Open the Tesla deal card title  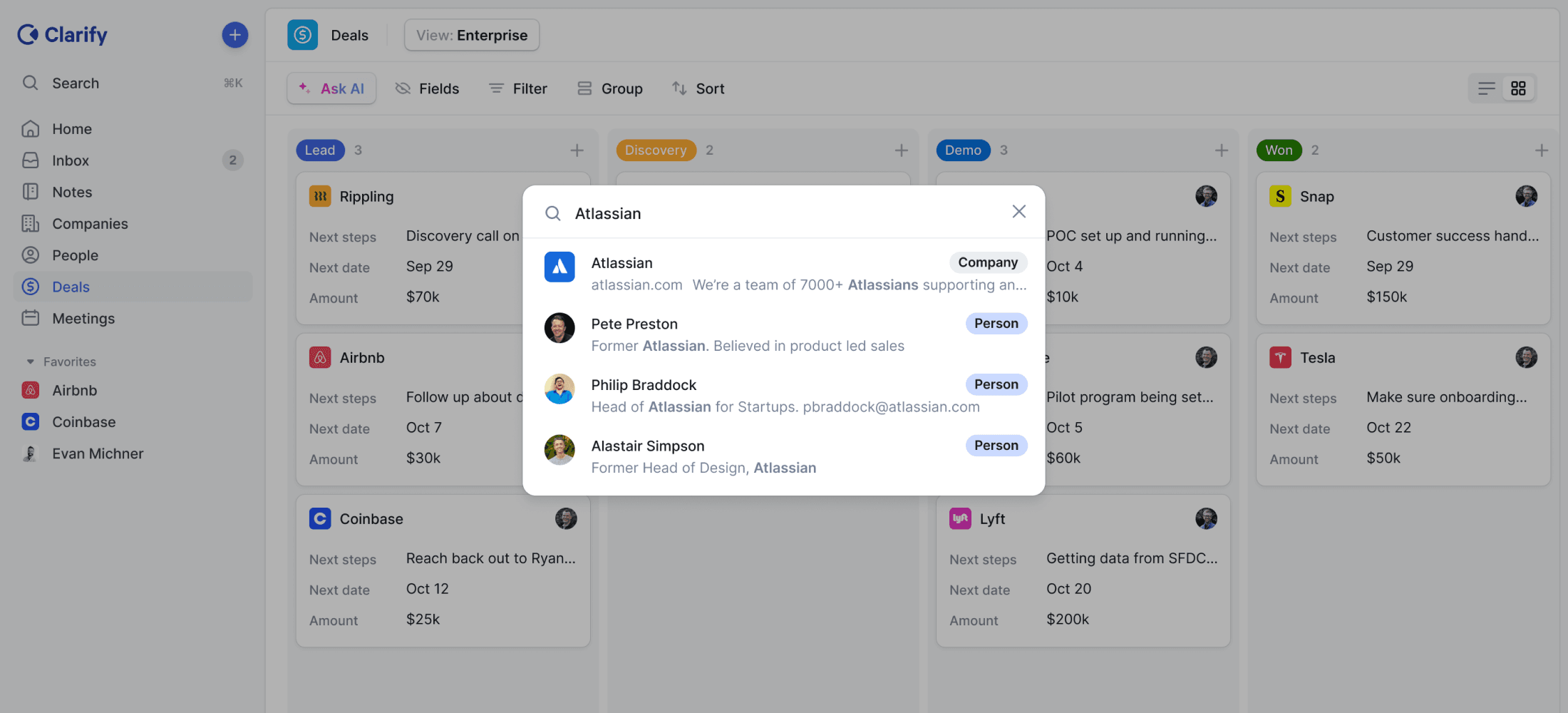coord(1317,357)
